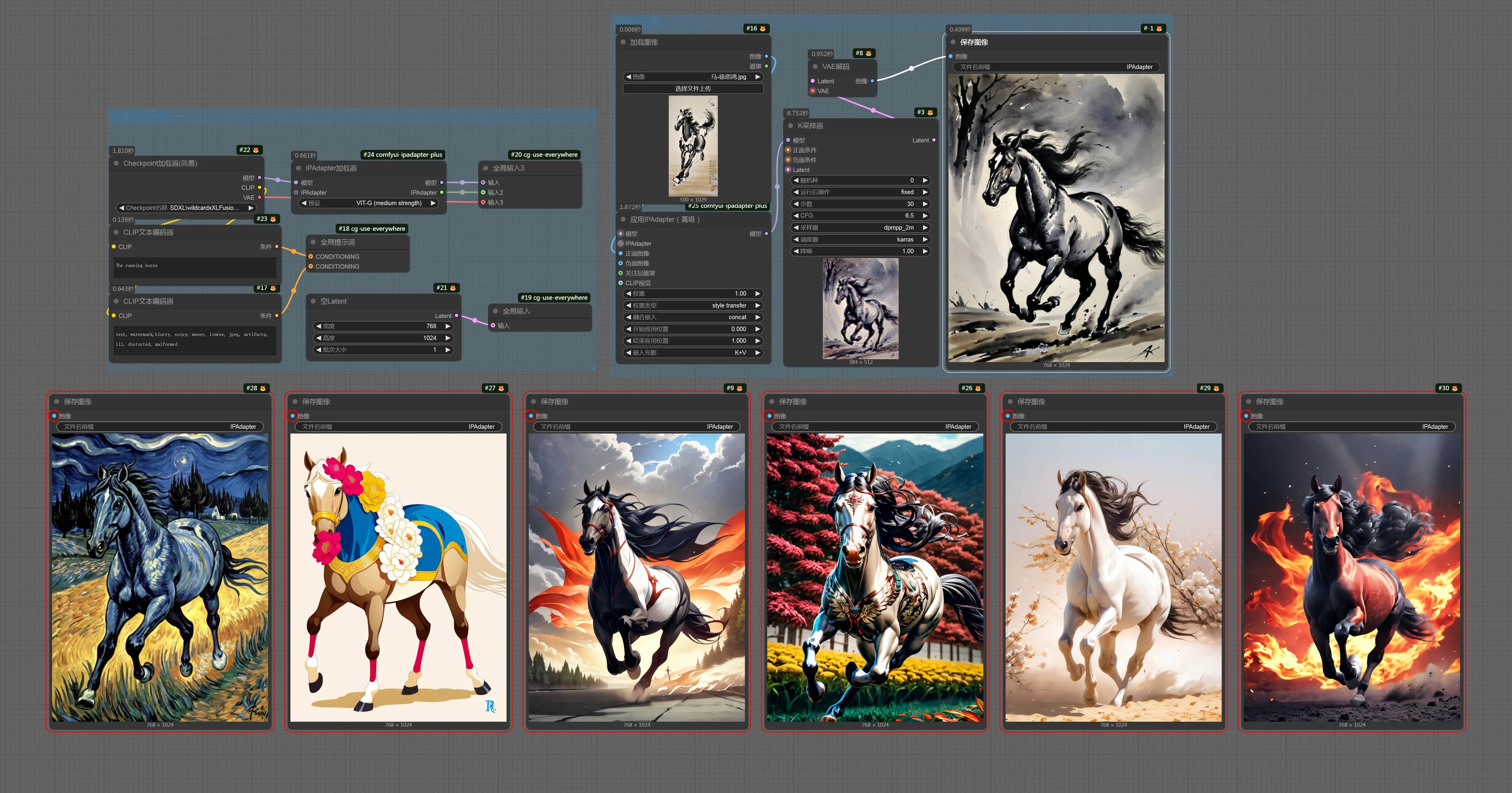
Task: Click the right arrow of 随机种
Action: 925,181
